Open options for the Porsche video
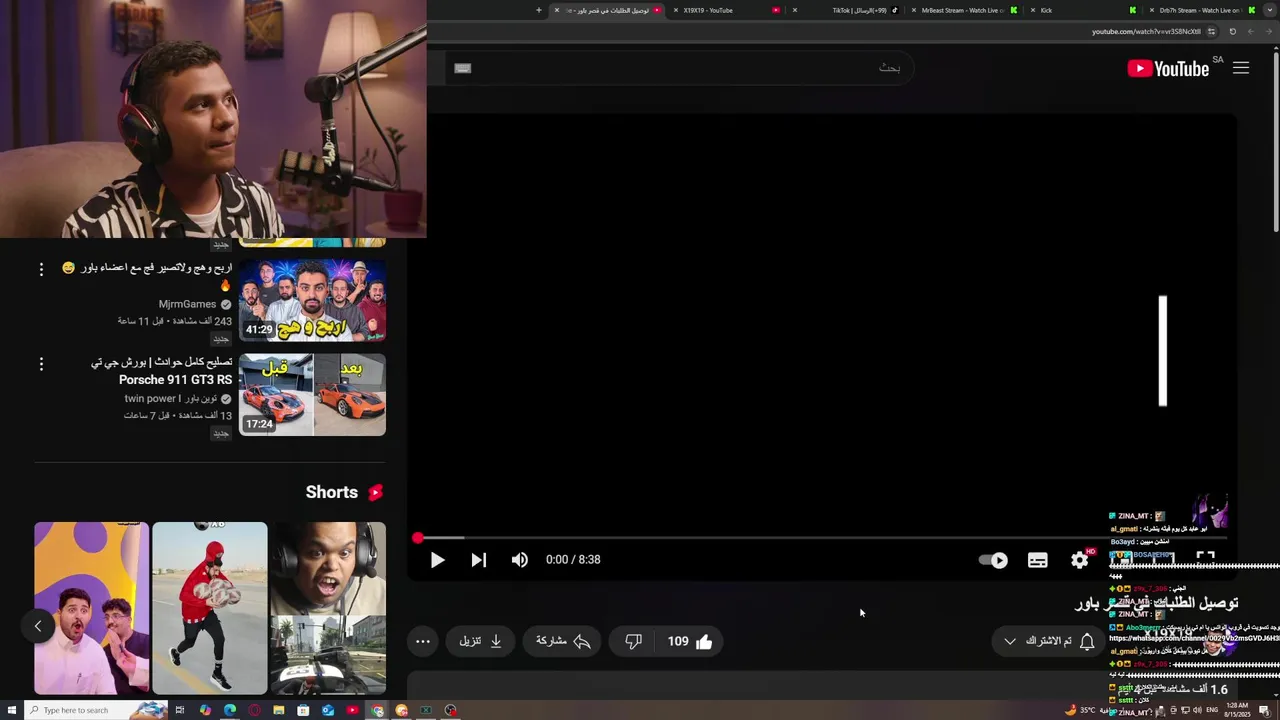 (x=41, y=364)
